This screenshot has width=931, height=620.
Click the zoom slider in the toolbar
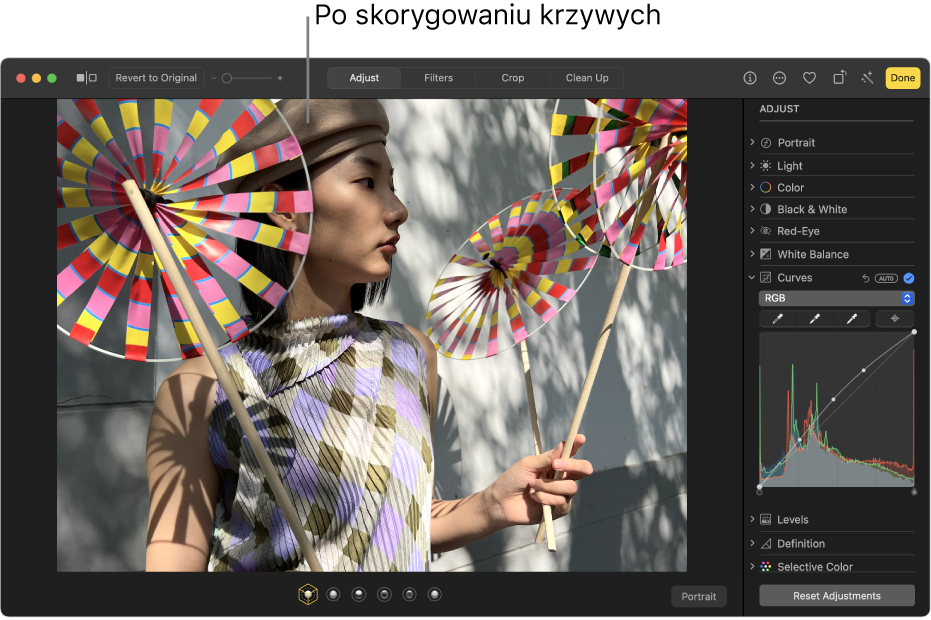pos(251,78)
